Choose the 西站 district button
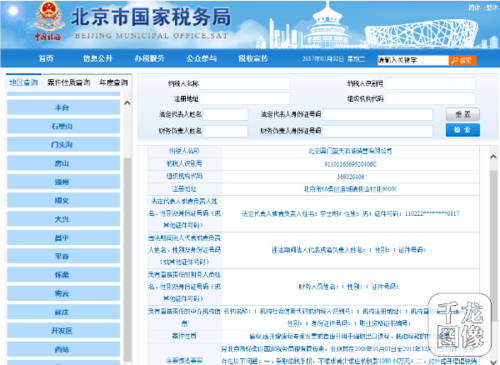Screen dimensions: 500x365 (x=63, y=349)
